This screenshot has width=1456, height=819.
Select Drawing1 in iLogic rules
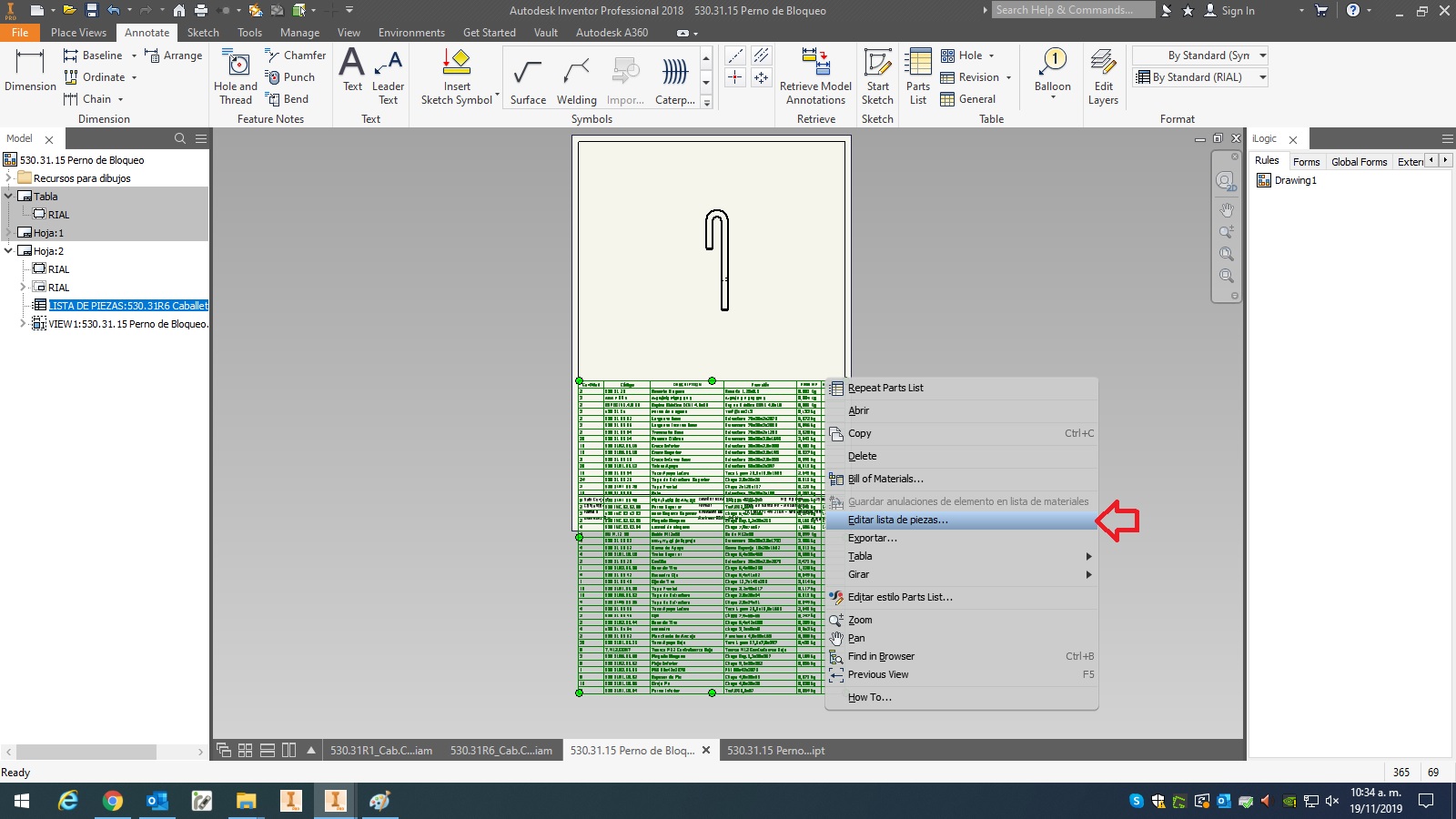click(1287, 180)
